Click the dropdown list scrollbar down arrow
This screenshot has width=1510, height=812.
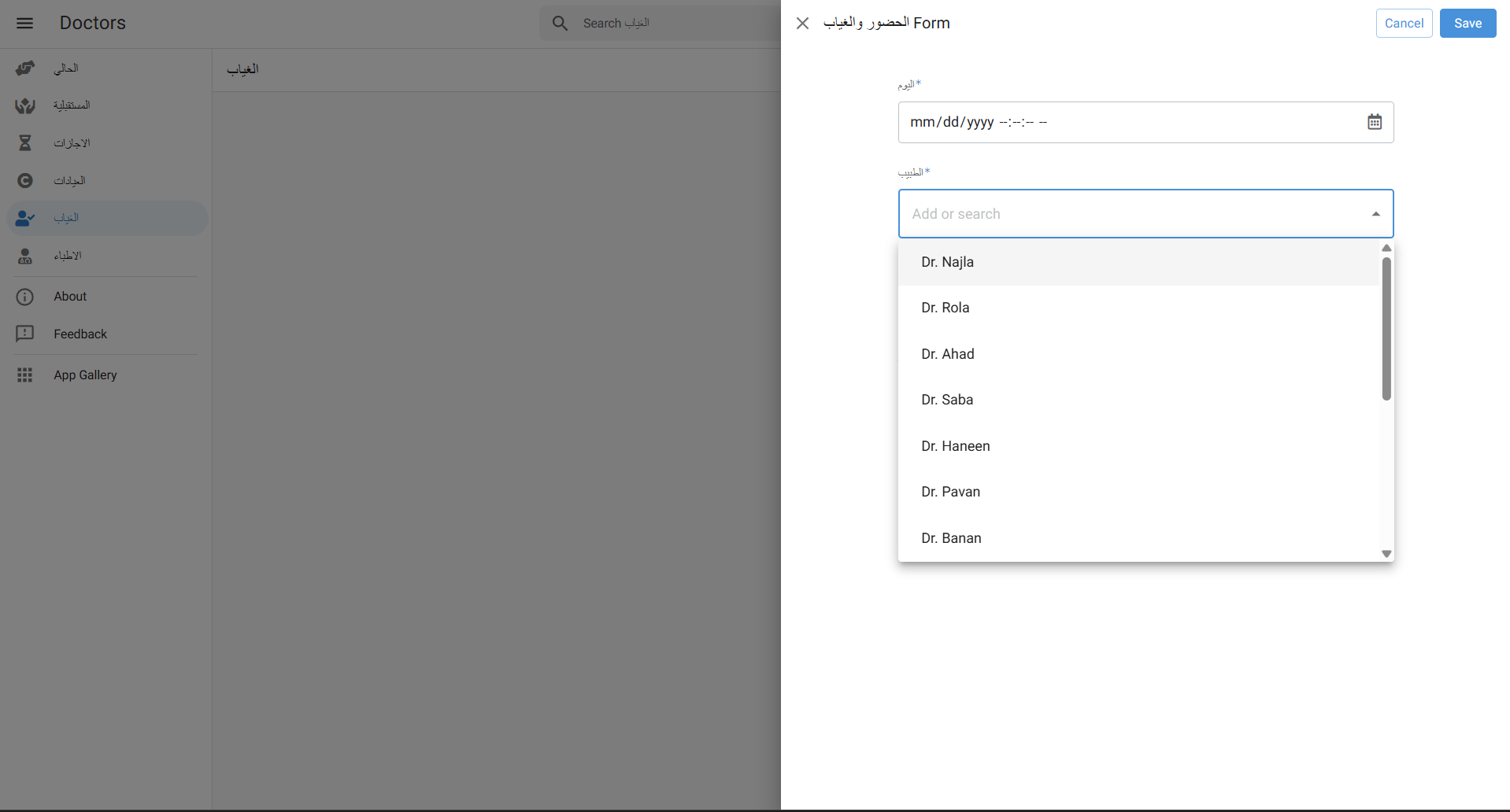coord(1386,554)
